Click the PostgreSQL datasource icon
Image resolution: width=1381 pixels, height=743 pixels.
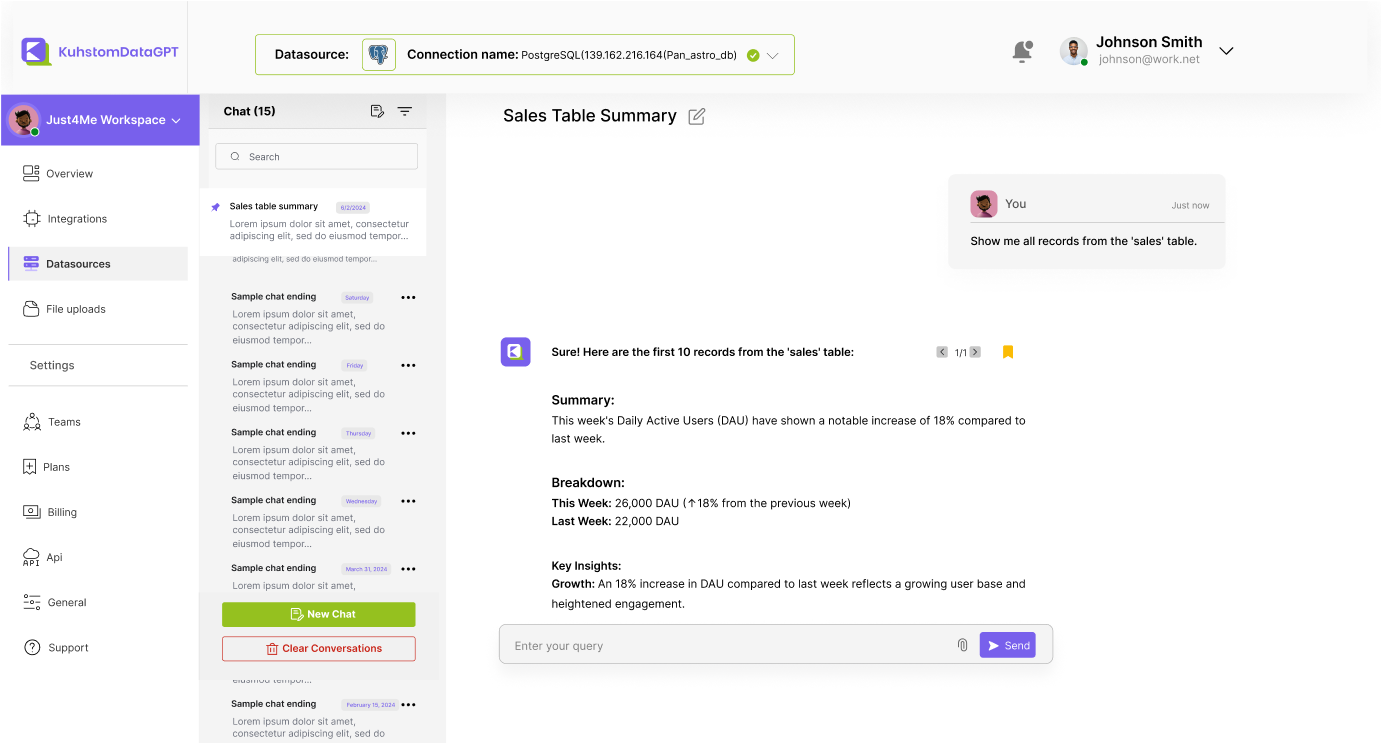coord(379,55)
